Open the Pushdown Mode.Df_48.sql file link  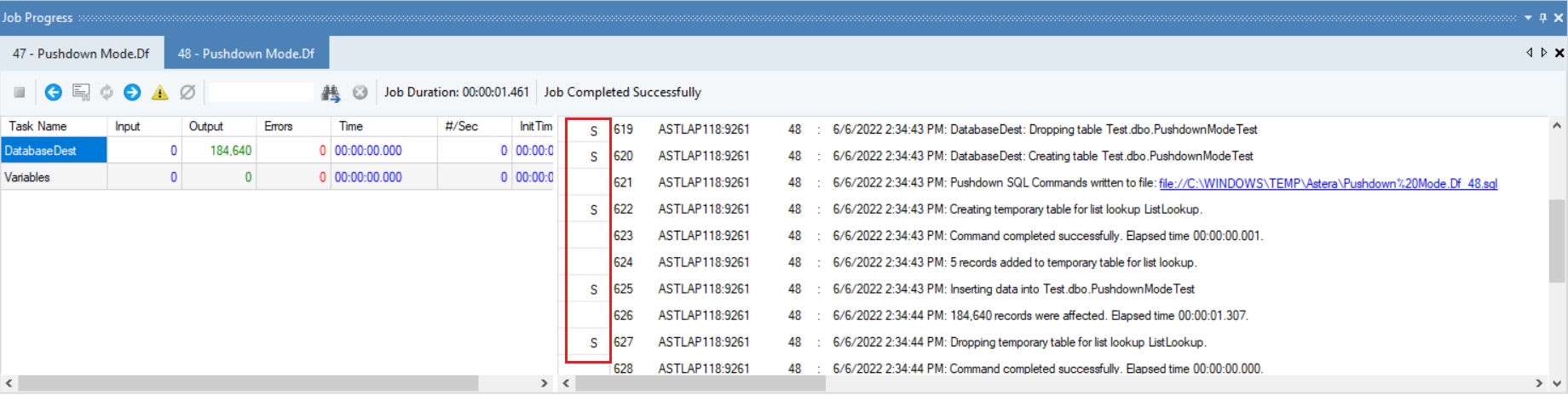1328,183
